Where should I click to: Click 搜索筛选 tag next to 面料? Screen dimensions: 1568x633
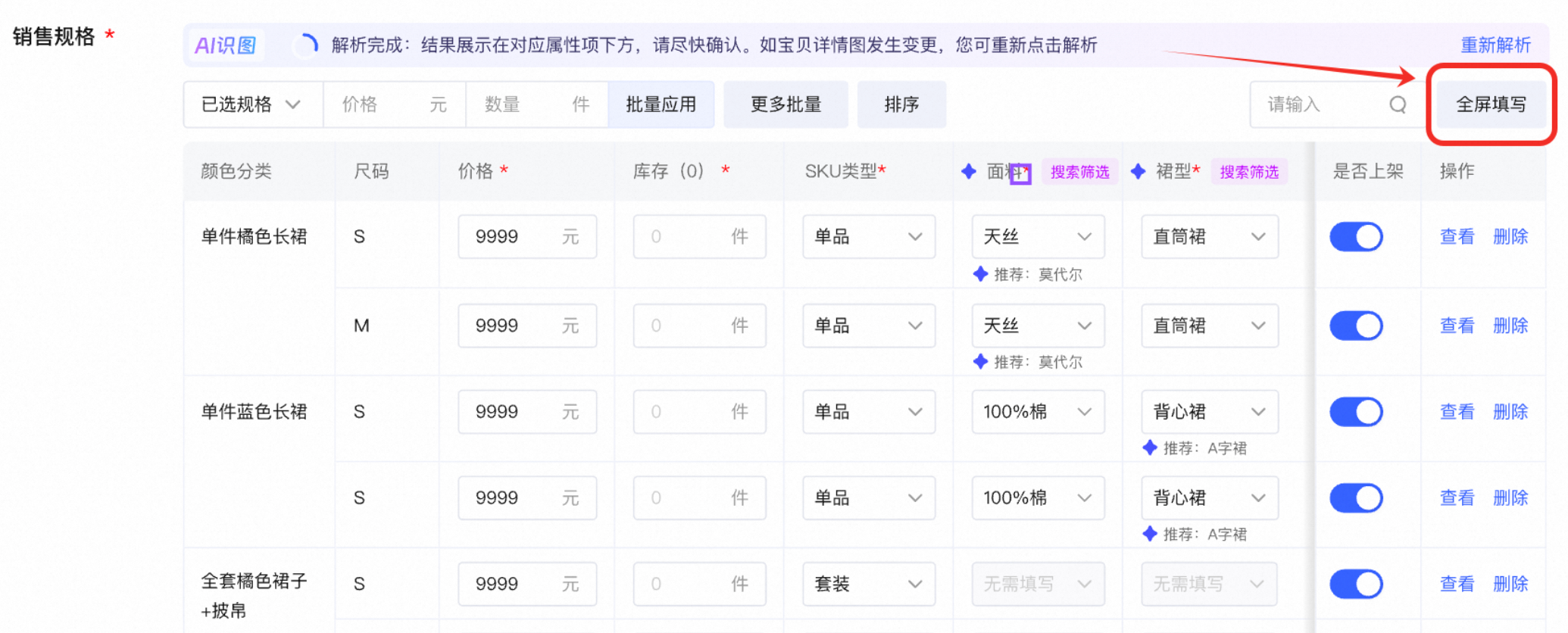[1079, 172]
